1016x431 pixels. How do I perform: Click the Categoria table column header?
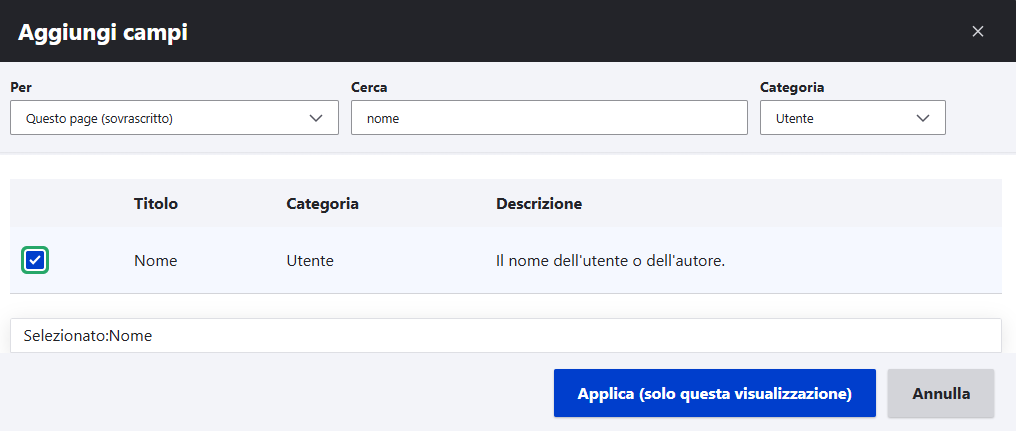(x=322, y=203)
